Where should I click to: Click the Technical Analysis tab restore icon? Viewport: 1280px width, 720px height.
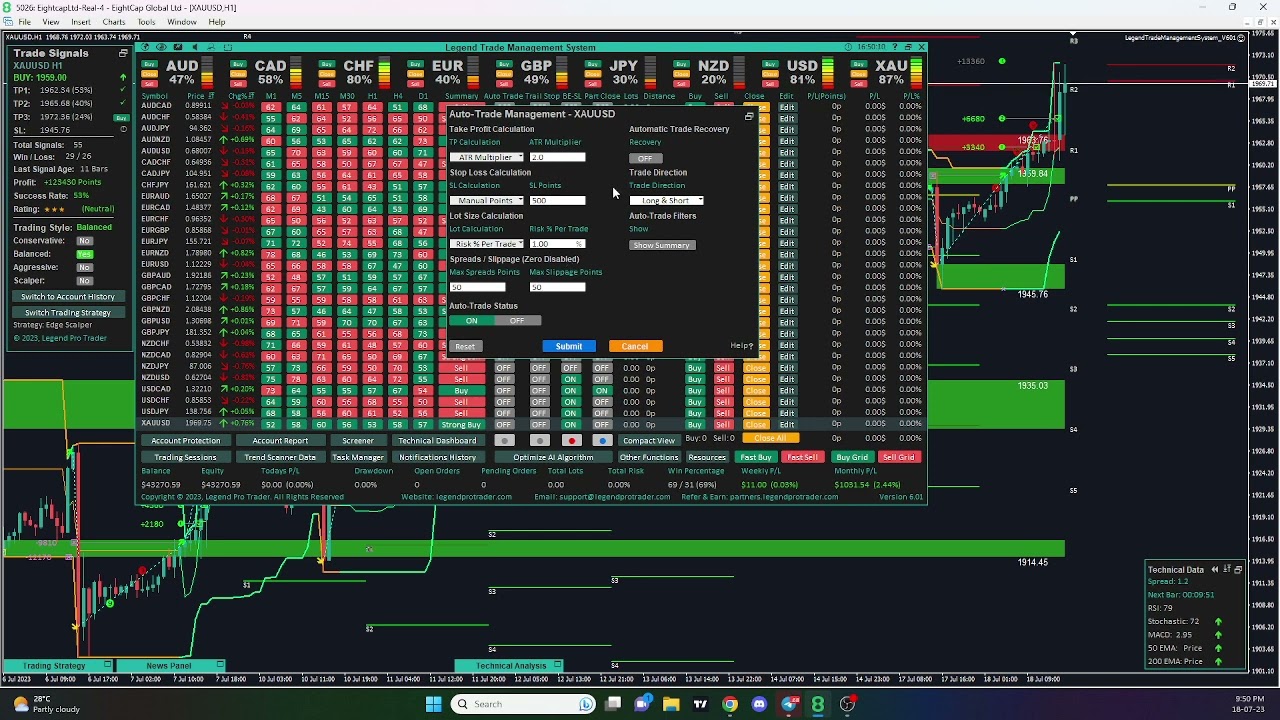(x=556, y=666)
